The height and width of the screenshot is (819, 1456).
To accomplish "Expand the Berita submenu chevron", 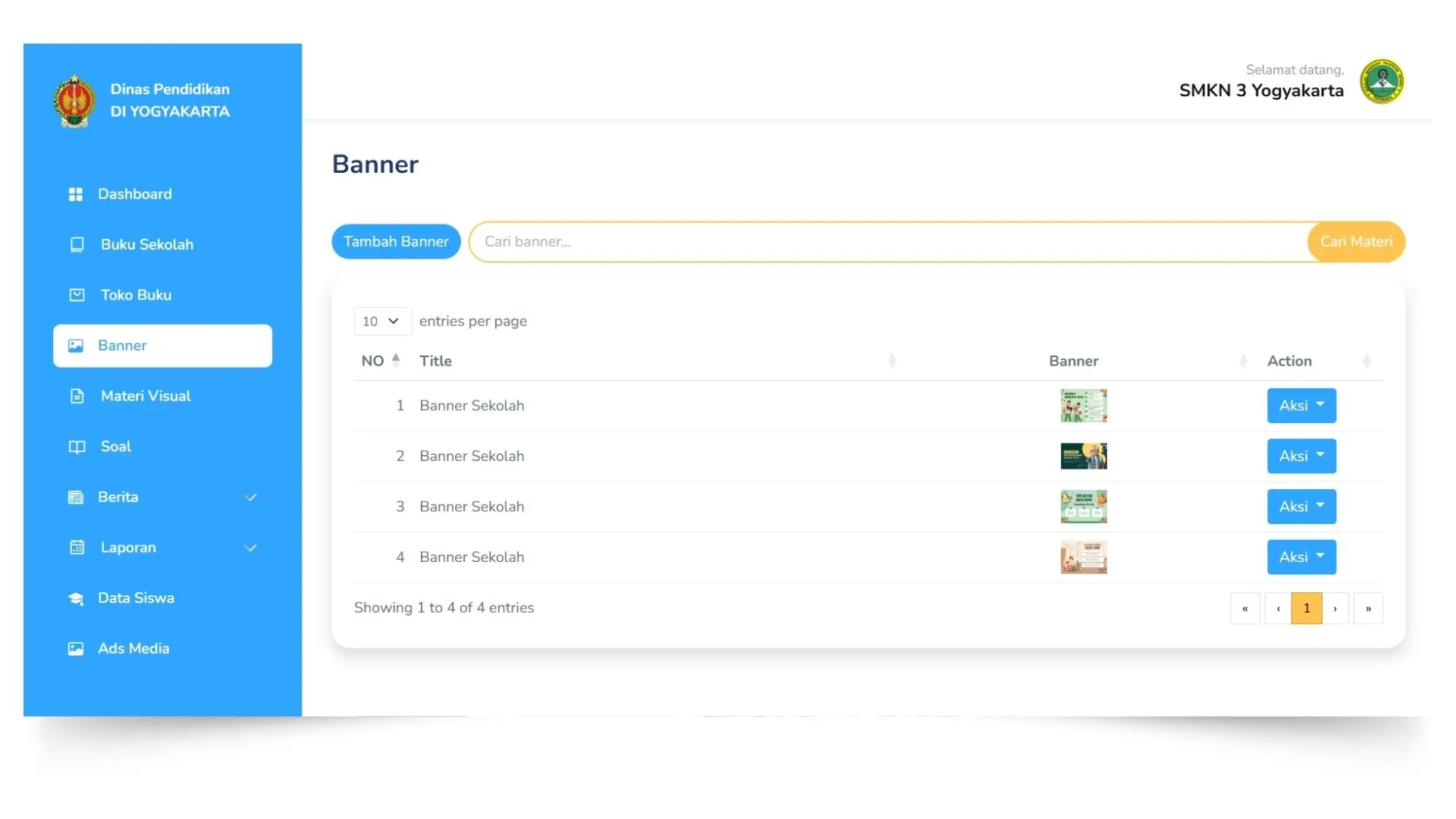I will (250, 497).
